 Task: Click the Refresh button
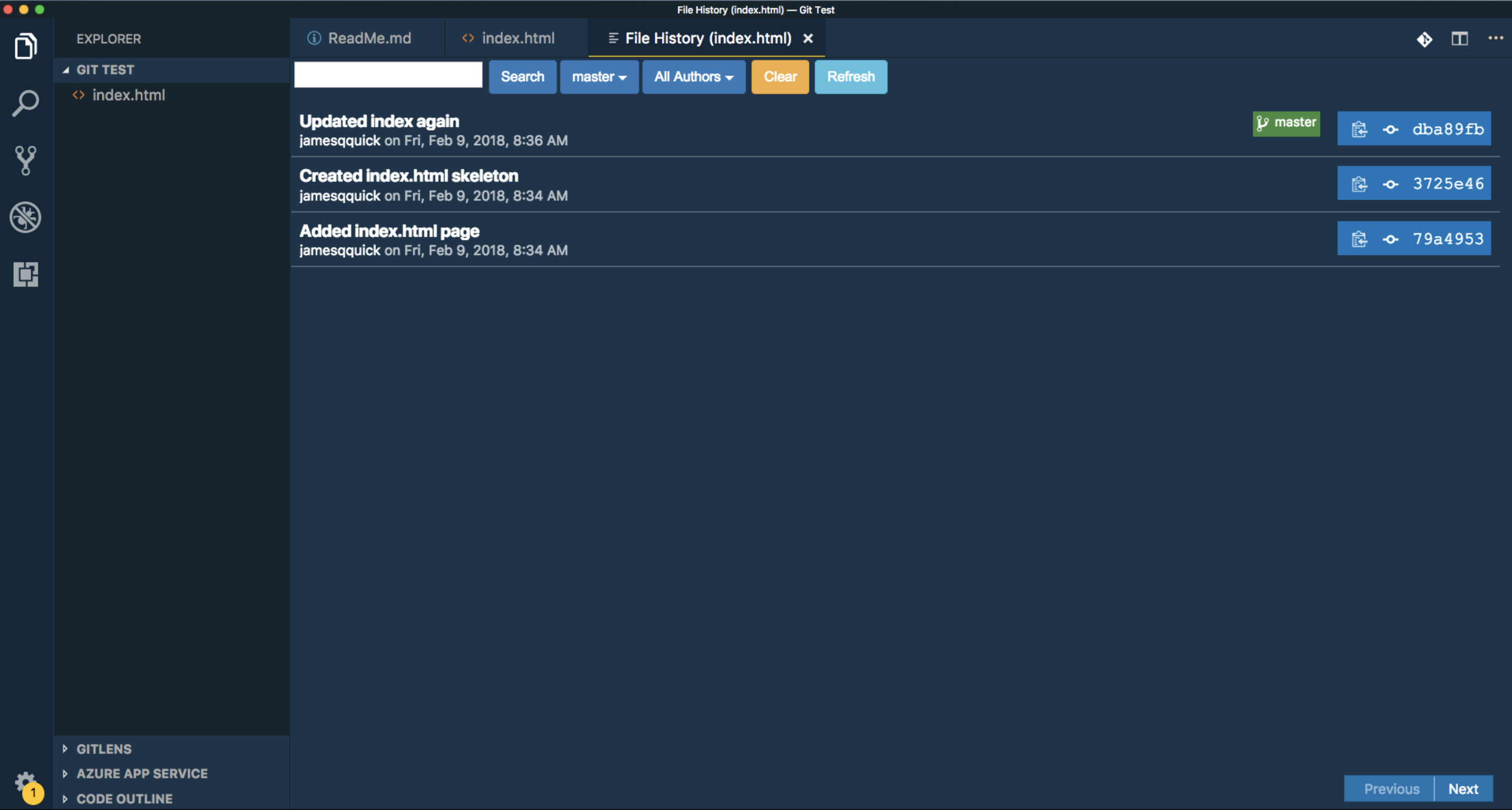850,76
